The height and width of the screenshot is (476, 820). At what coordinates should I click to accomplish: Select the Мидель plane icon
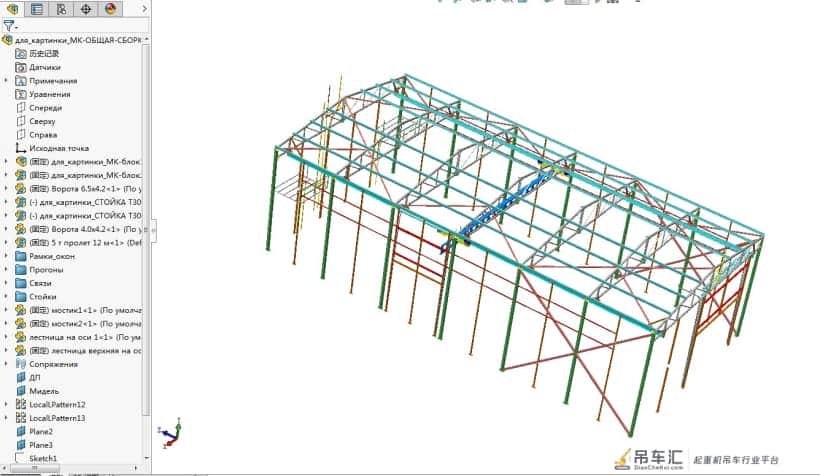(21, 391)
